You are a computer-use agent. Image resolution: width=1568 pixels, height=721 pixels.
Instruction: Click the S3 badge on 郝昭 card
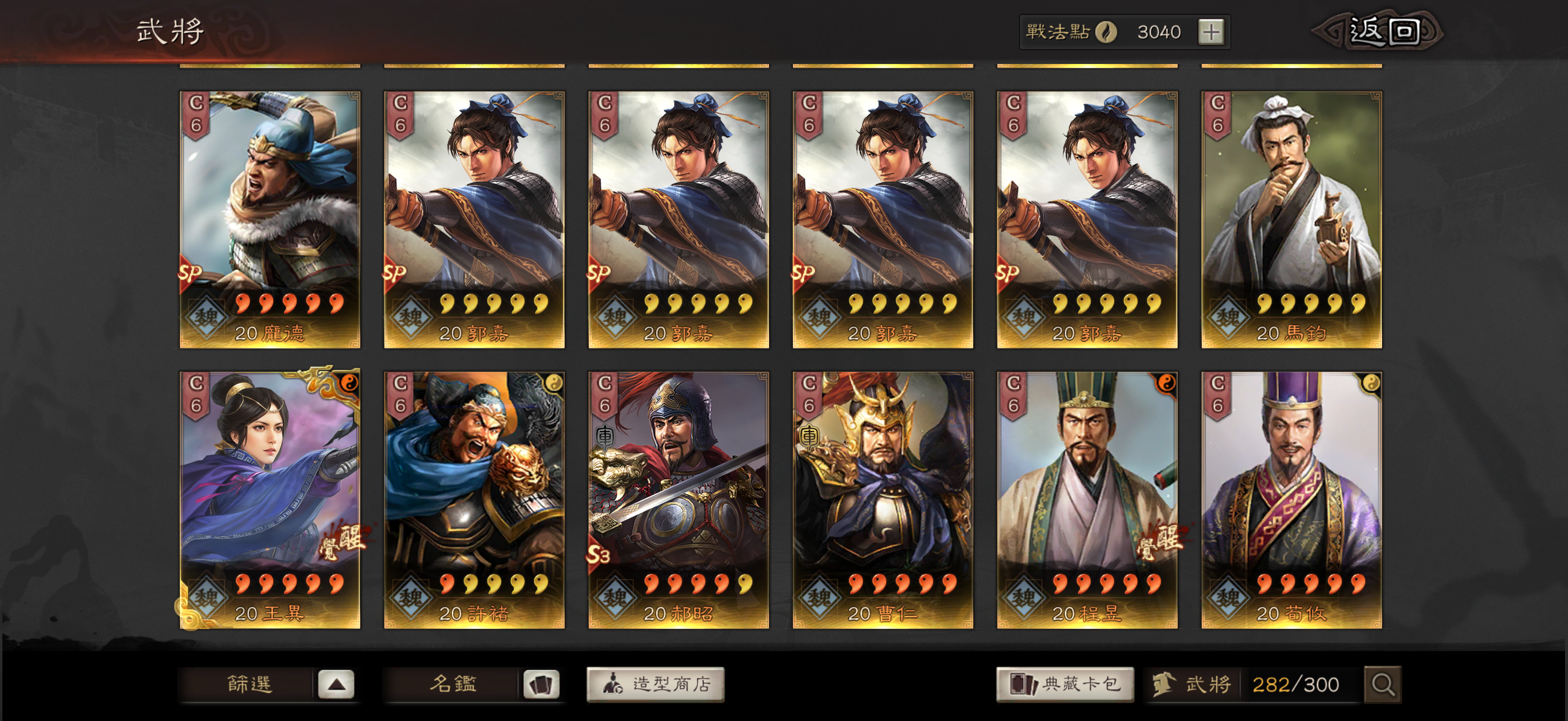pyautogui.click(x=599, y=554)
